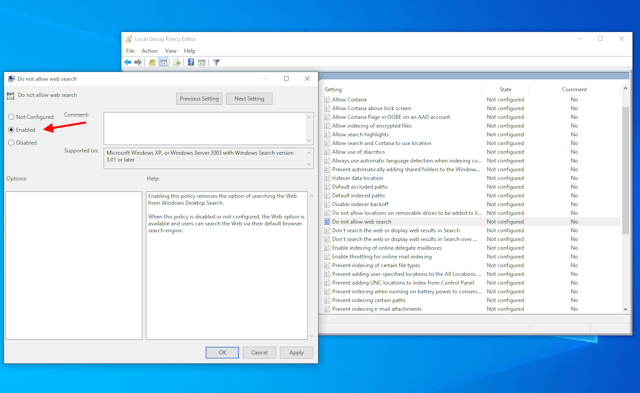Click the icon beside Allow indexing of encrypted files
Viewport: 640px width, 393px height.
click(x=327, y=126)
